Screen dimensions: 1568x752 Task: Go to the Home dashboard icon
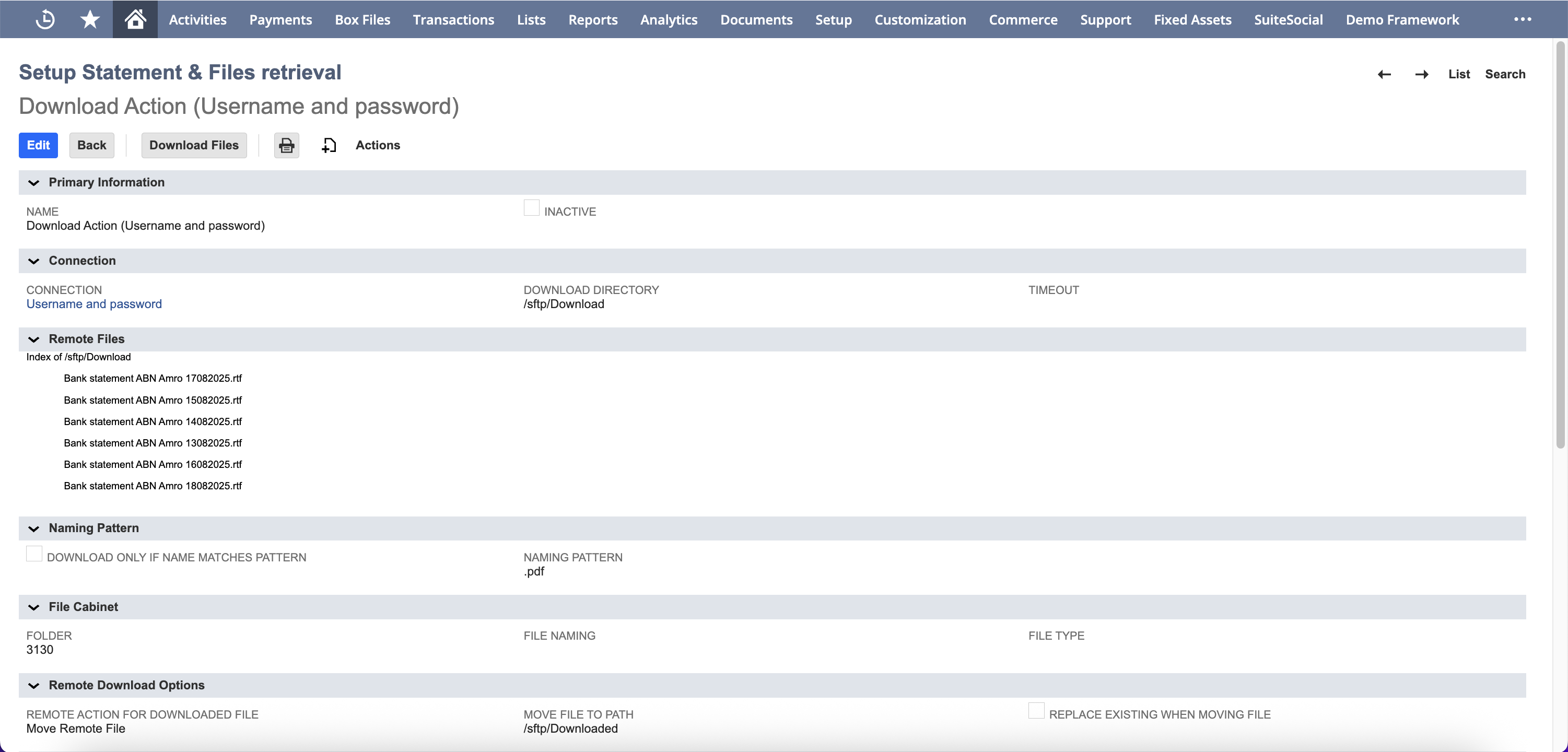tap(135, 19)
